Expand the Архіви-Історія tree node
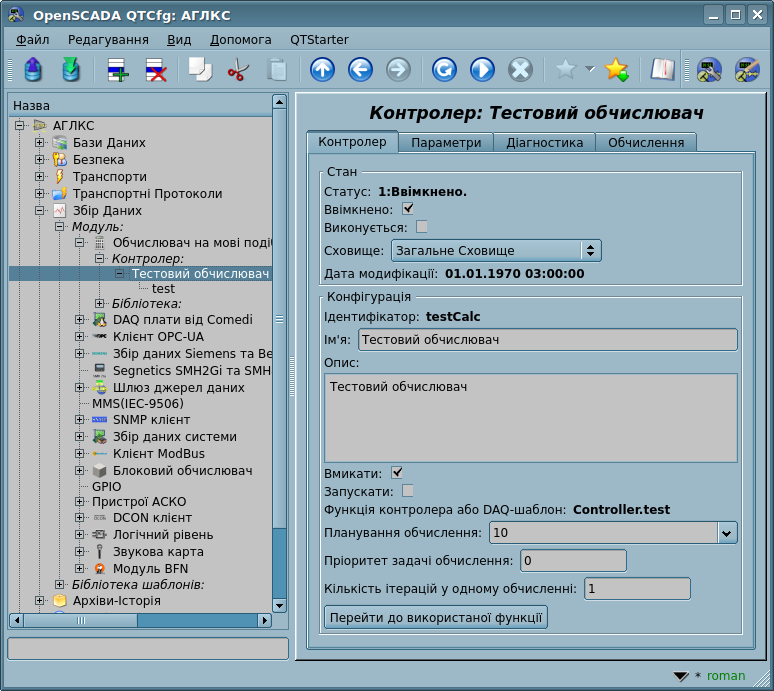 40,601
